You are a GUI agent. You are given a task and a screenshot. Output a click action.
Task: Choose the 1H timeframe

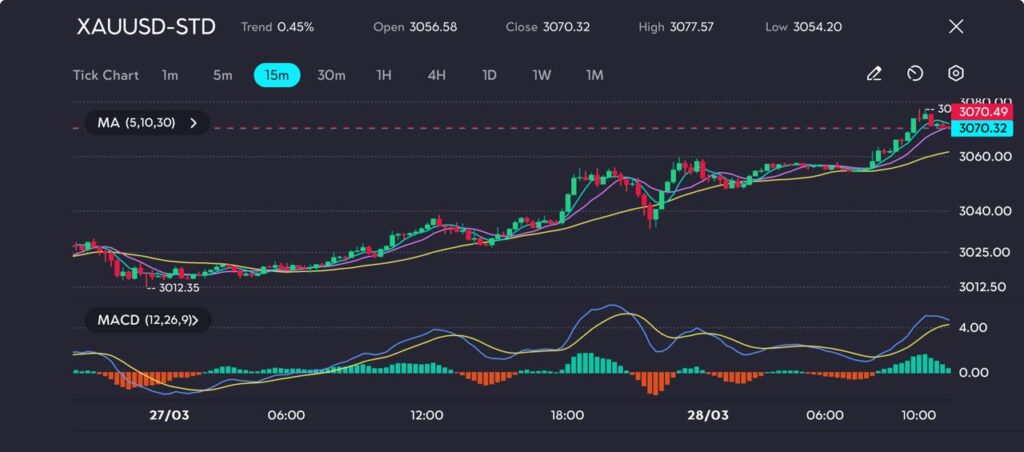click(384, 75)
